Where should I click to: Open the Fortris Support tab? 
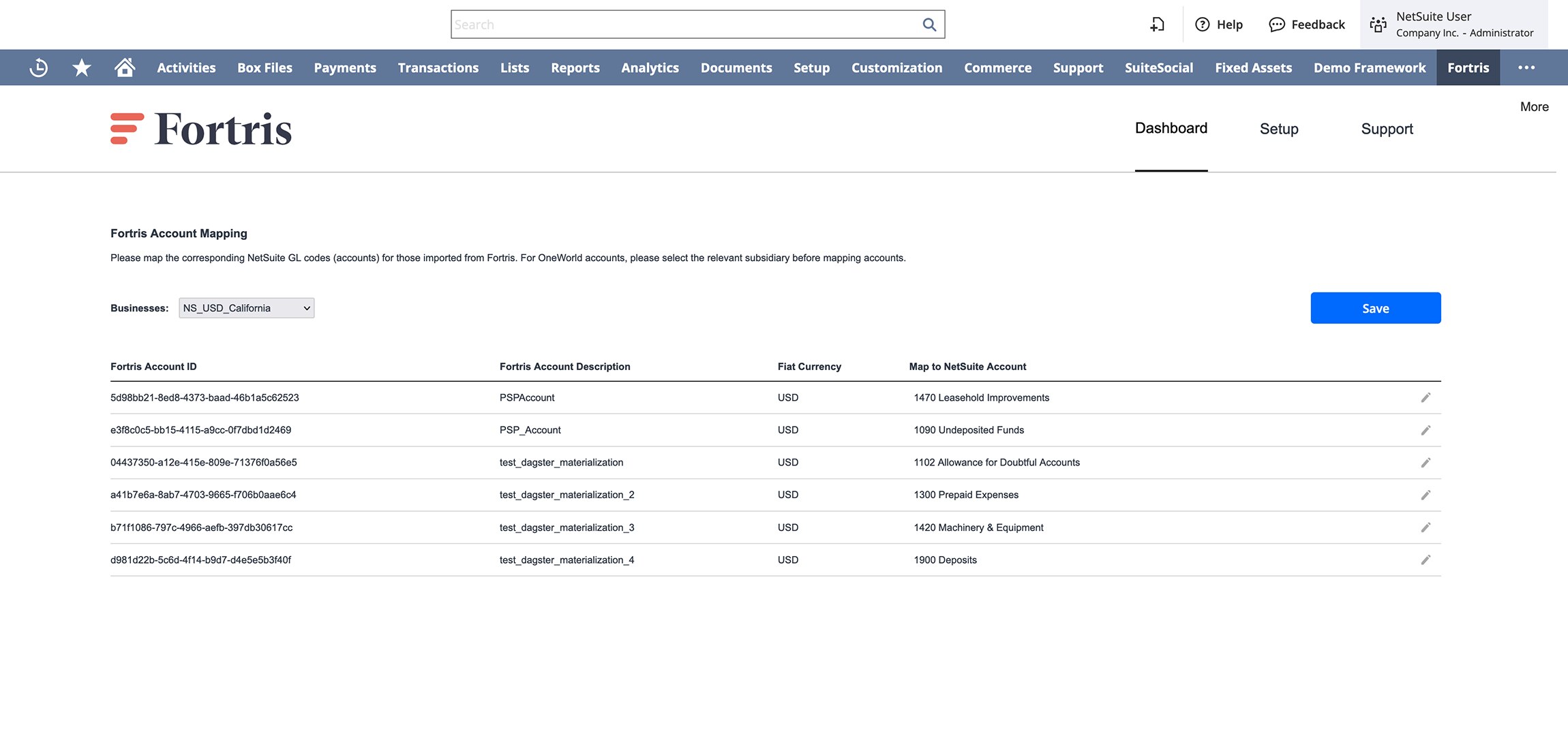pyautogui.click(x=1387, y=129)
